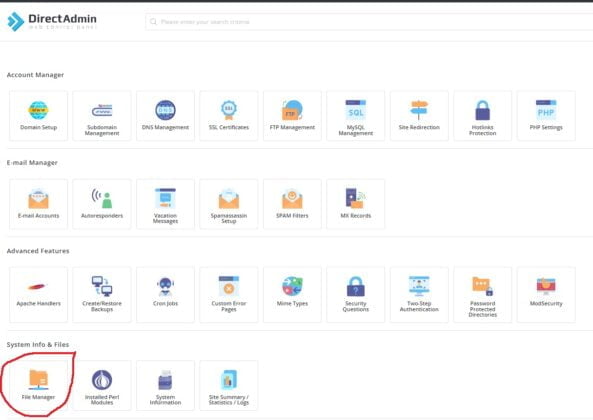Open Hotlinks Protection
This screenshot has height=420, width=593.
483,116
